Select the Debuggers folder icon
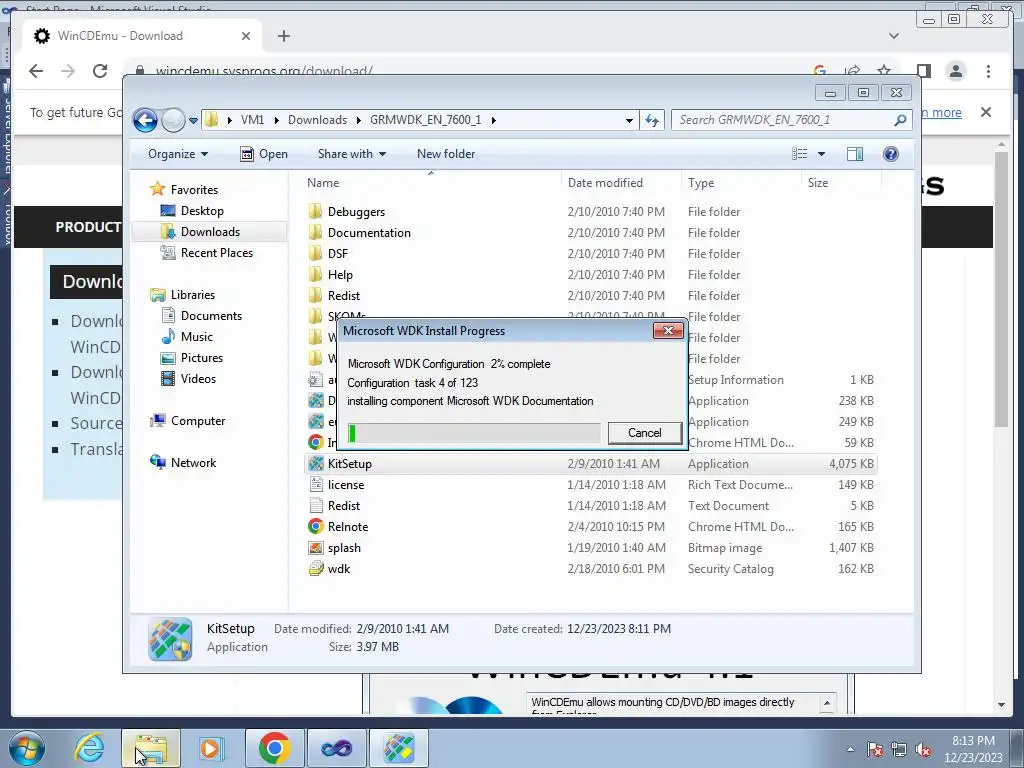The width and height of the screenshot is (1024, 768). point(315,212)
